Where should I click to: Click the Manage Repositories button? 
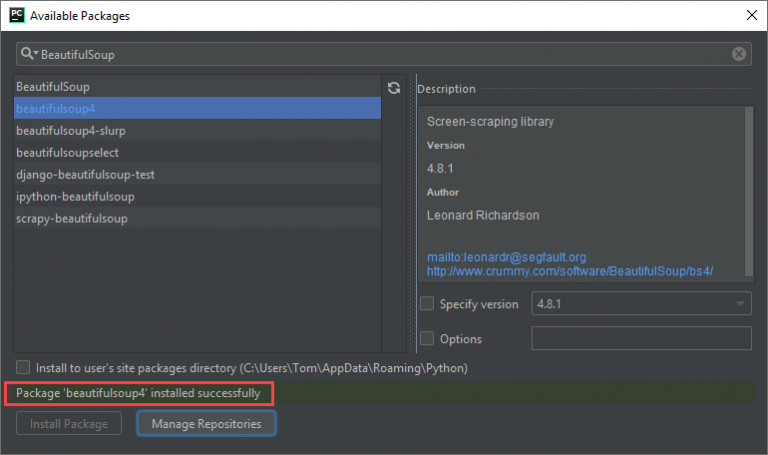coord(206,424)
